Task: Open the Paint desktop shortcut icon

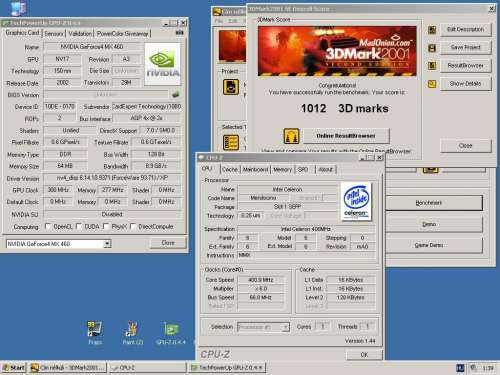Action: [132, 329]
